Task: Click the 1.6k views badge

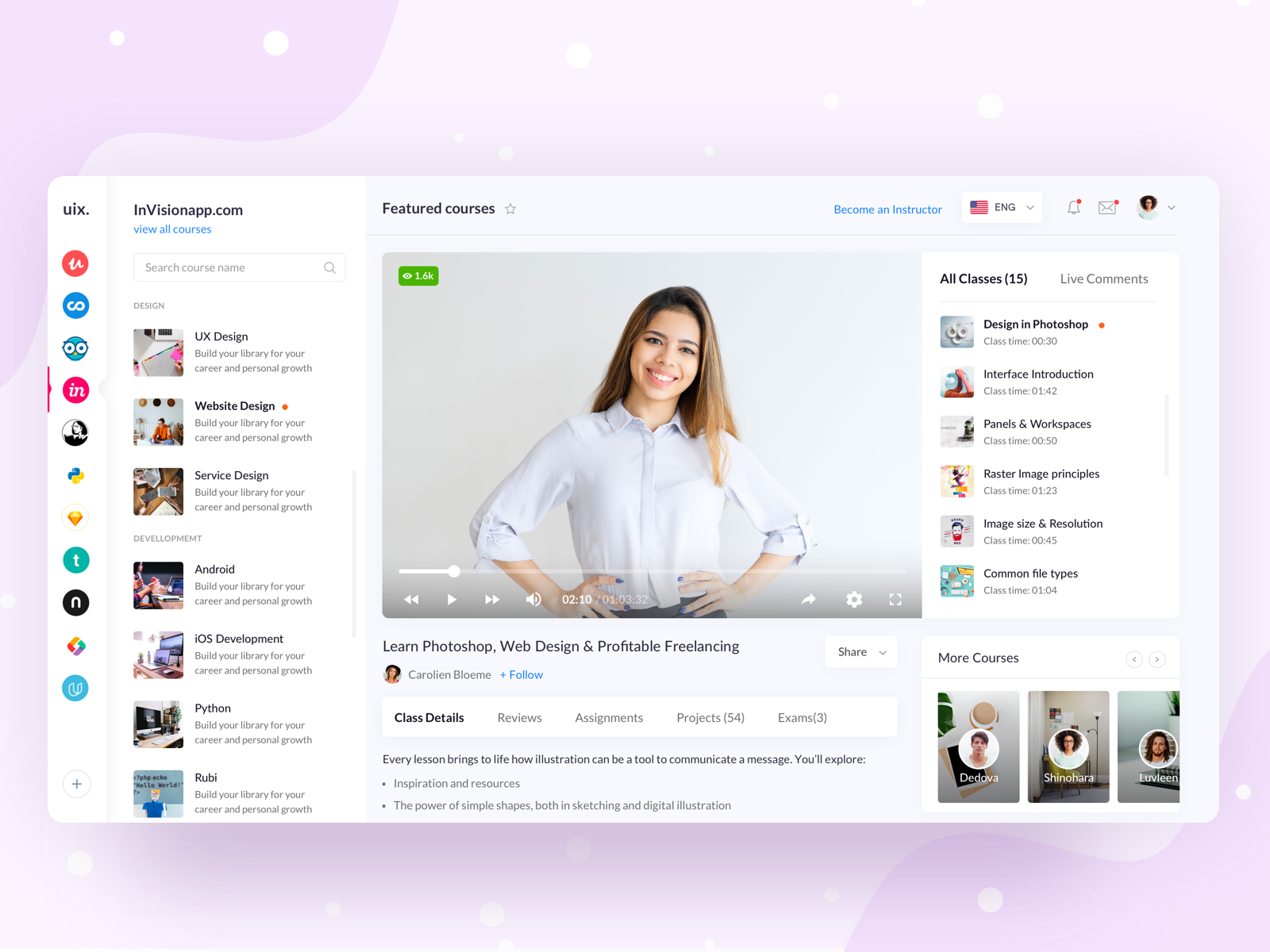Action: click(418, 275)
